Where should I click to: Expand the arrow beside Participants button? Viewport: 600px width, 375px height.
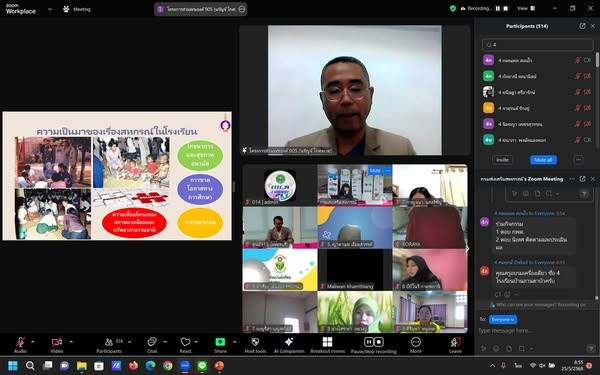(x=129, y=342)
